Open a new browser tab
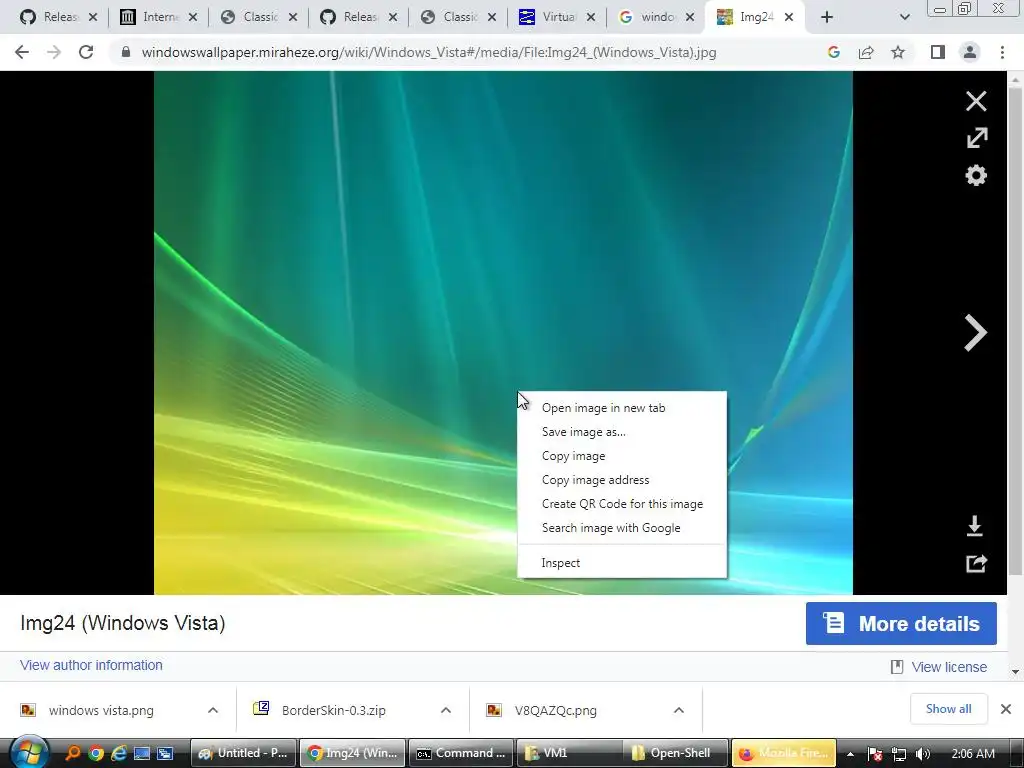The height and width of the screenshot is (768, 1024). (x=827, y=18)
